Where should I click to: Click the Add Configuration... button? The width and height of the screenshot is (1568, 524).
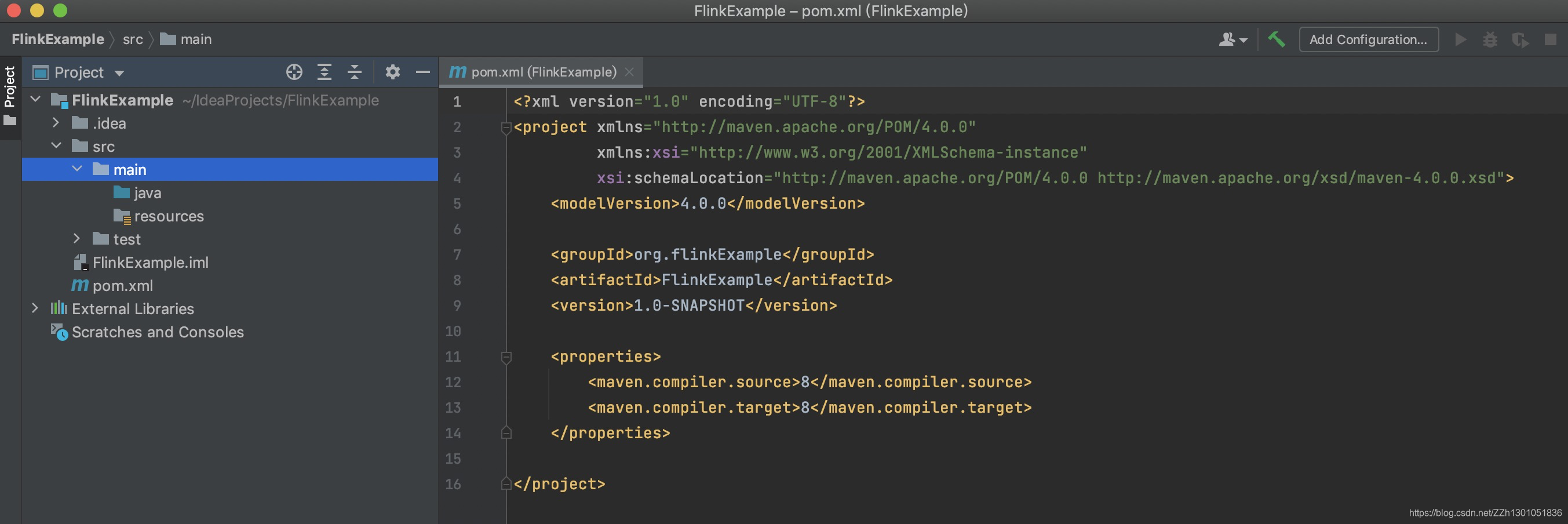[1368, 39]
